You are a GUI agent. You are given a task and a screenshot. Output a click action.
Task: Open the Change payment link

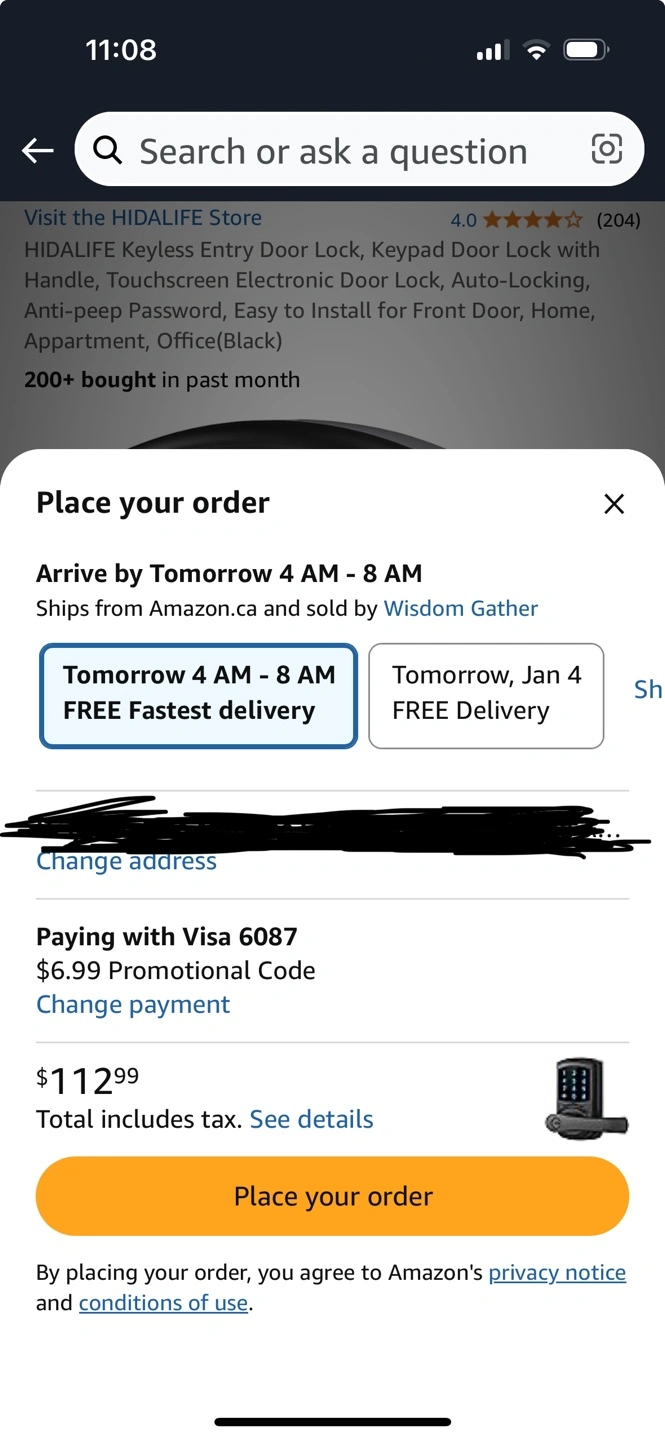point(133,1005)
